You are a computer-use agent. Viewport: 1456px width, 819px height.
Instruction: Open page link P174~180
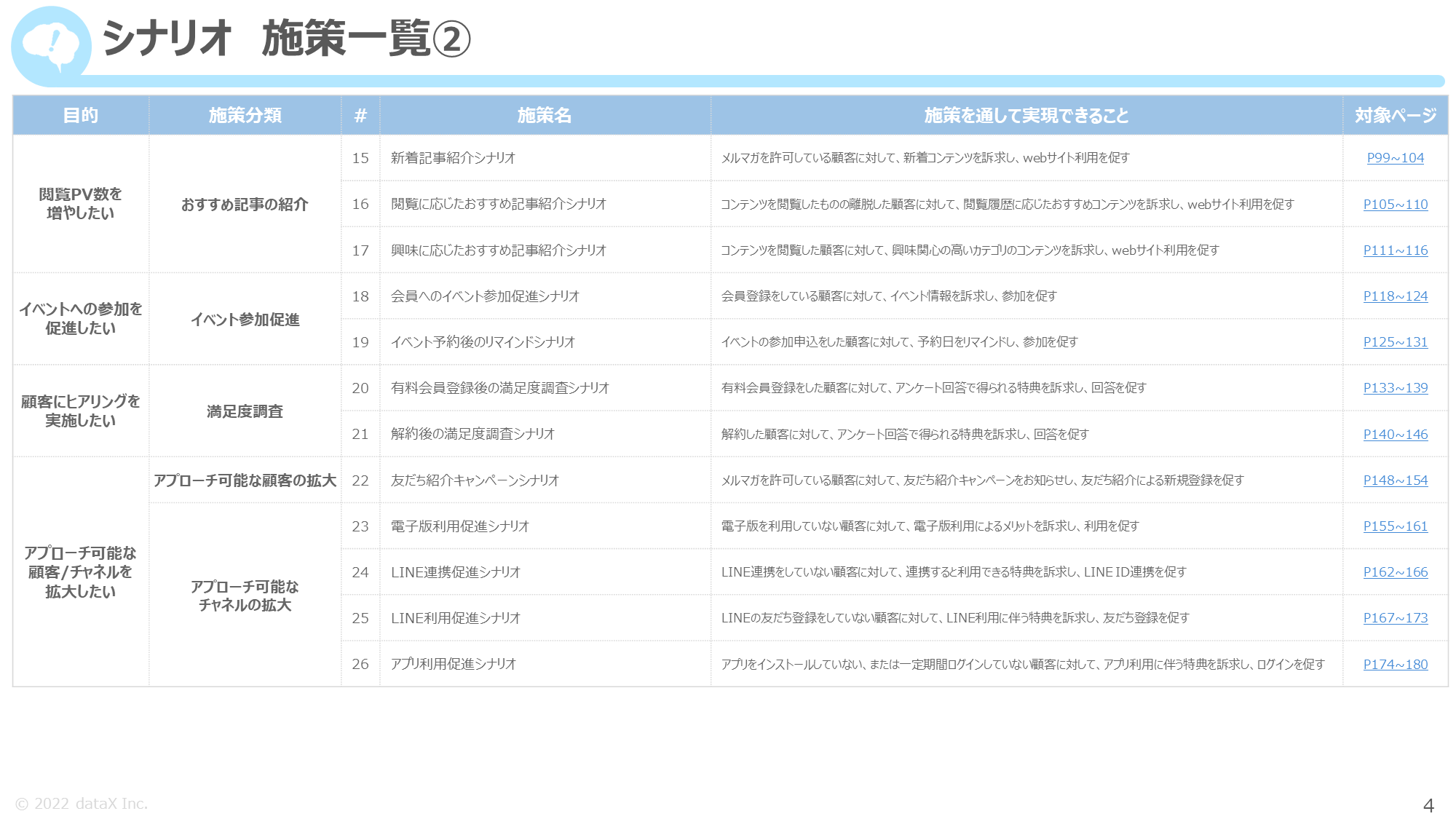coord(1395,665)
